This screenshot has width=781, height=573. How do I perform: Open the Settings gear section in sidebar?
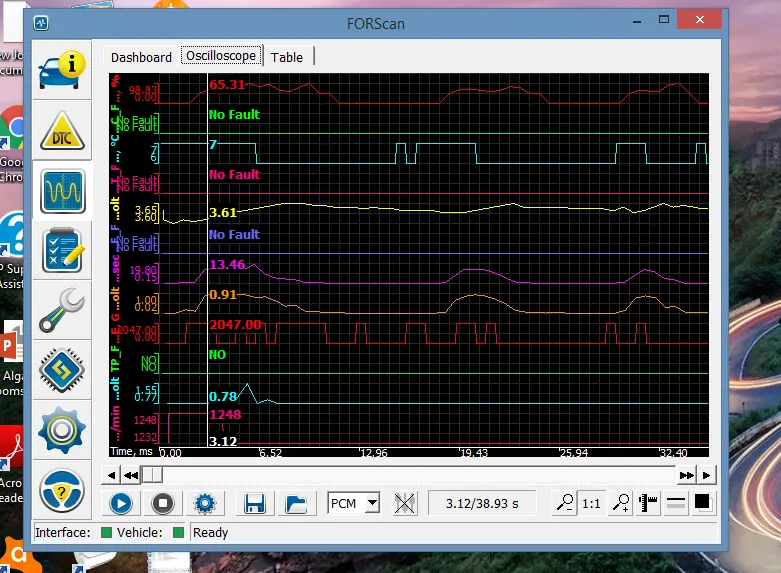(62, 430)
